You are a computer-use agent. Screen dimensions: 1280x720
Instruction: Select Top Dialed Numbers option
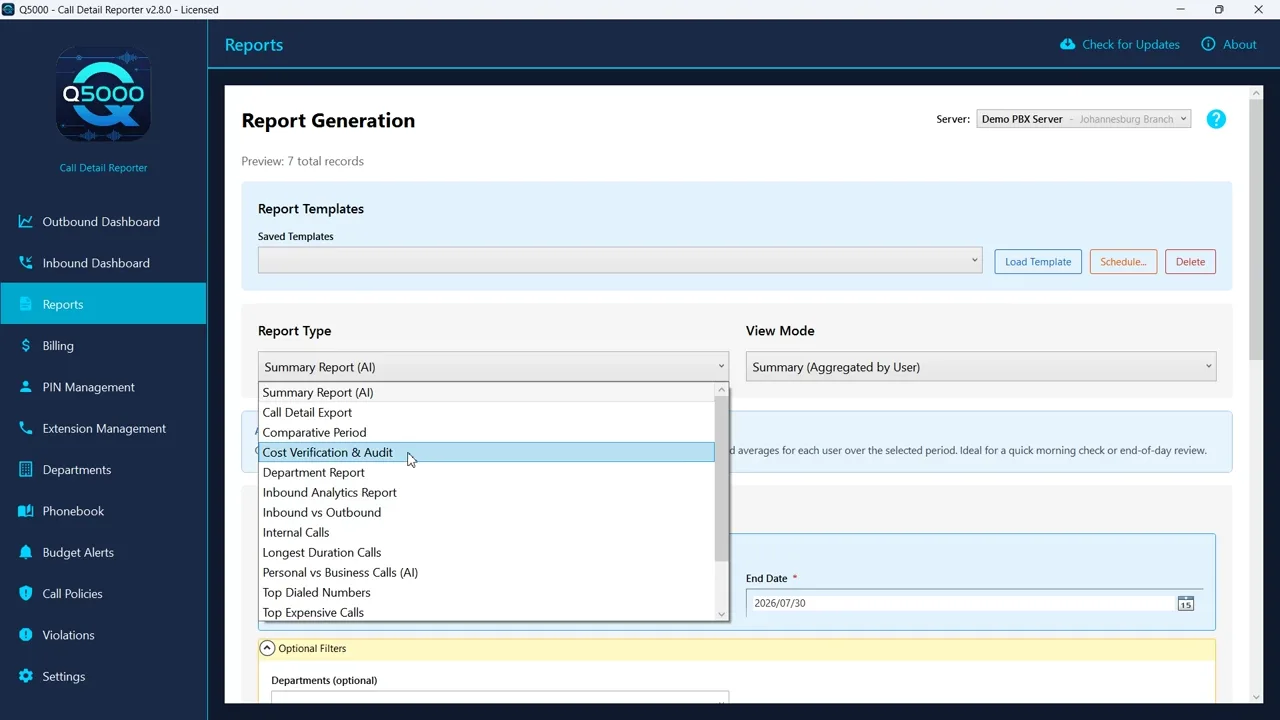pyautogui.click(x=486, y=592)
